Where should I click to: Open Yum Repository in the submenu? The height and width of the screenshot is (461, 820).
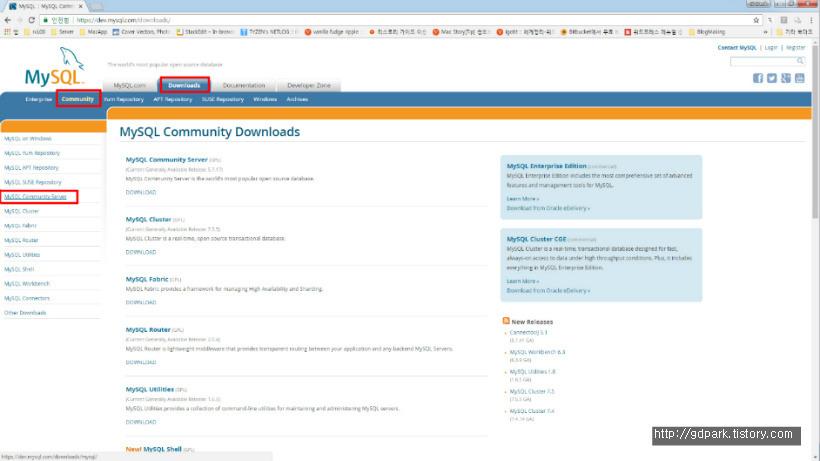pos(123,99)
